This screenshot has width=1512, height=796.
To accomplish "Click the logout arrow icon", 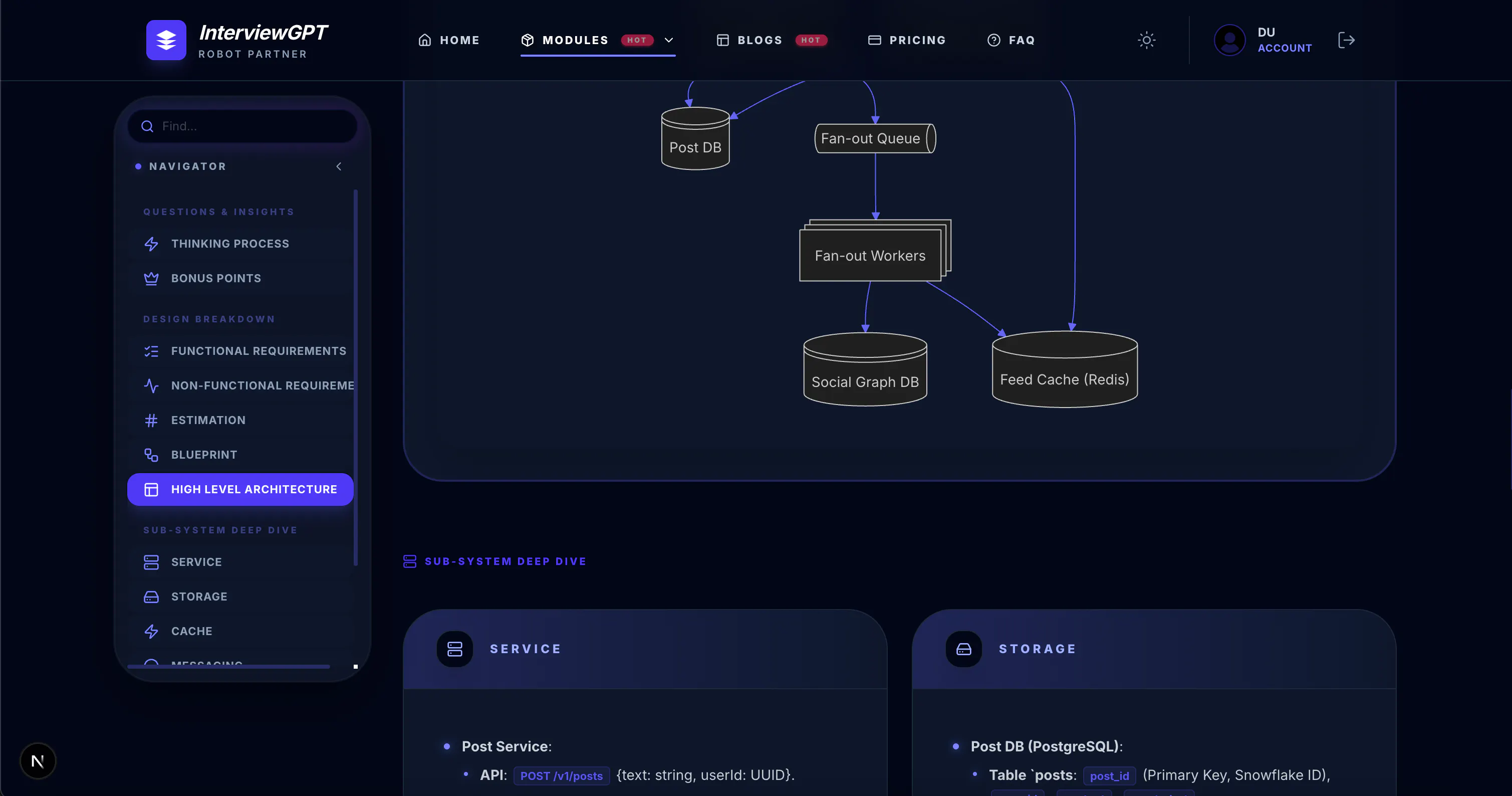I will coord(1346,40).
